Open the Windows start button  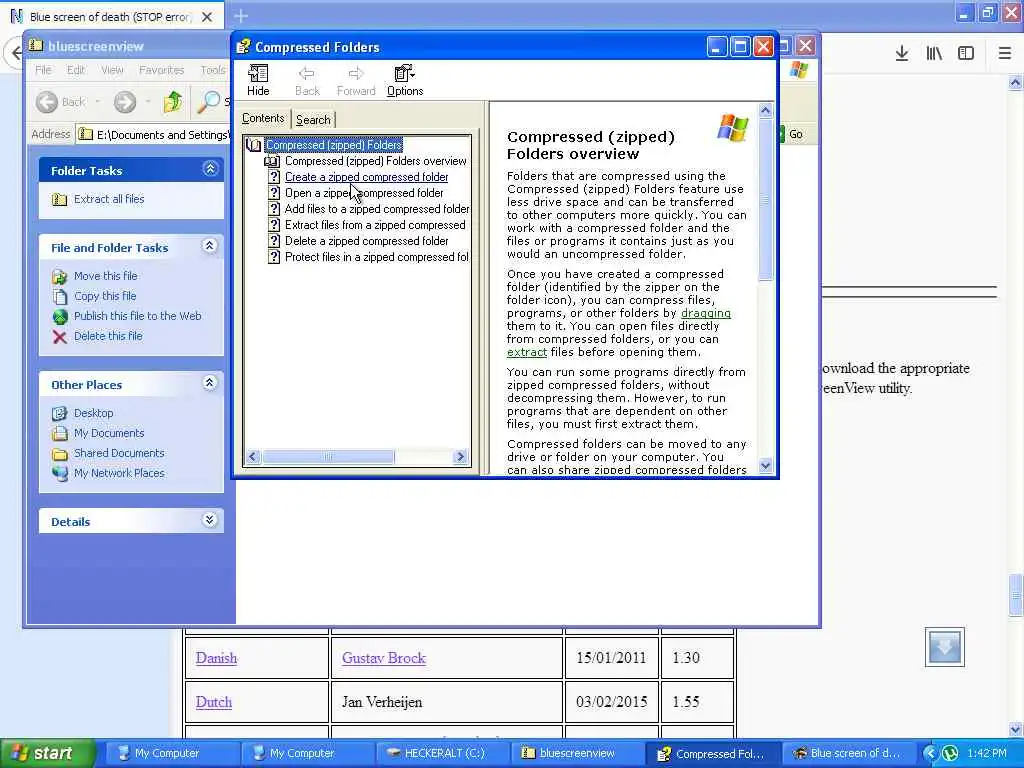46,753
